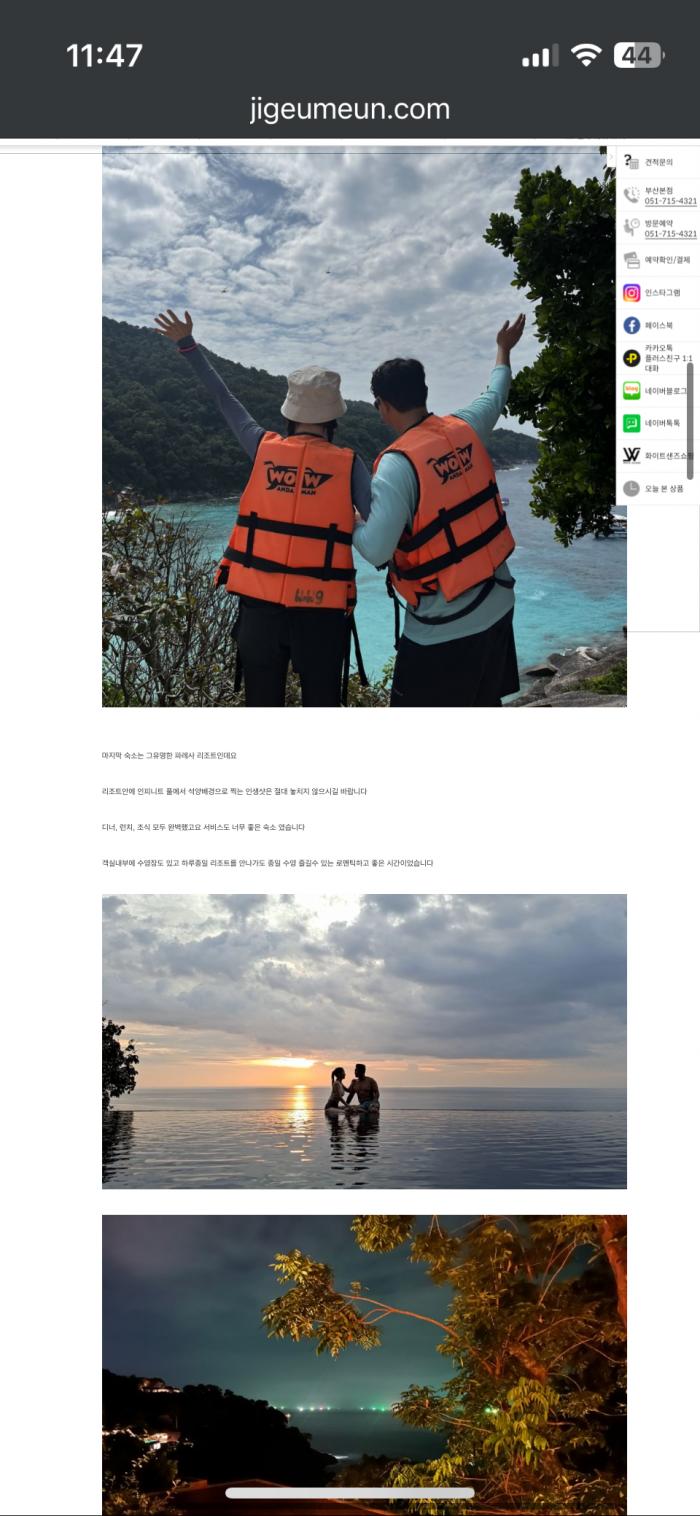Tap the KakaoTalk Plus friend chat icon

631,358
